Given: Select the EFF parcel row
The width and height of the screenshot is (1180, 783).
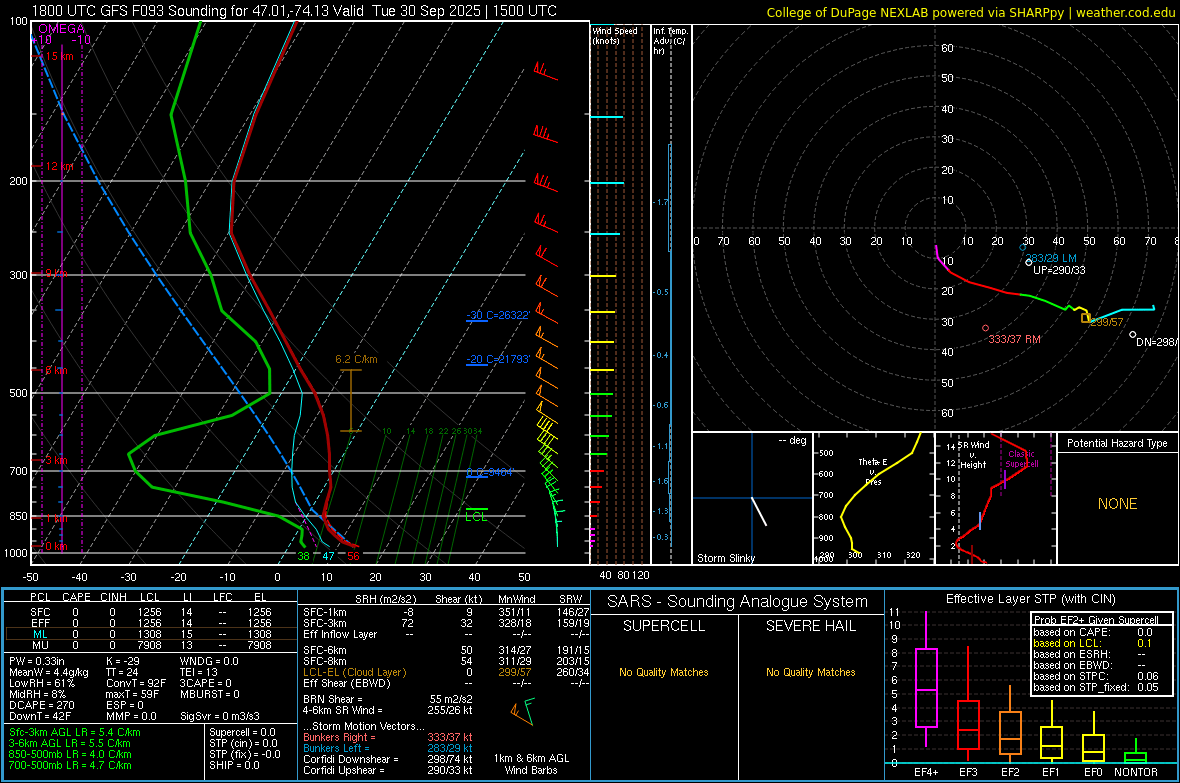Looking at the screenshot, I should pyautogui.click(x=151, y=623).
